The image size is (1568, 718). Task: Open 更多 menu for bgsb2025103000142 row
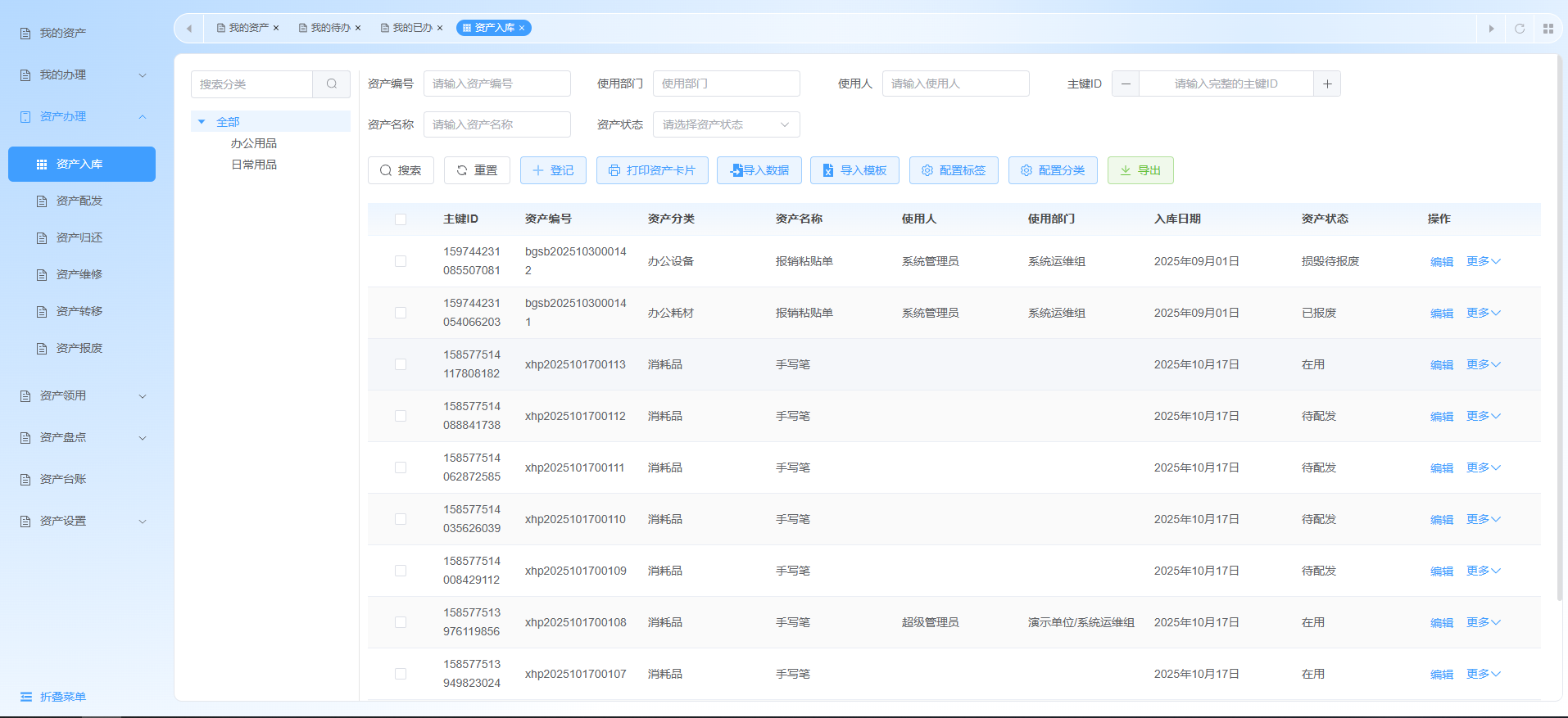1483,261
